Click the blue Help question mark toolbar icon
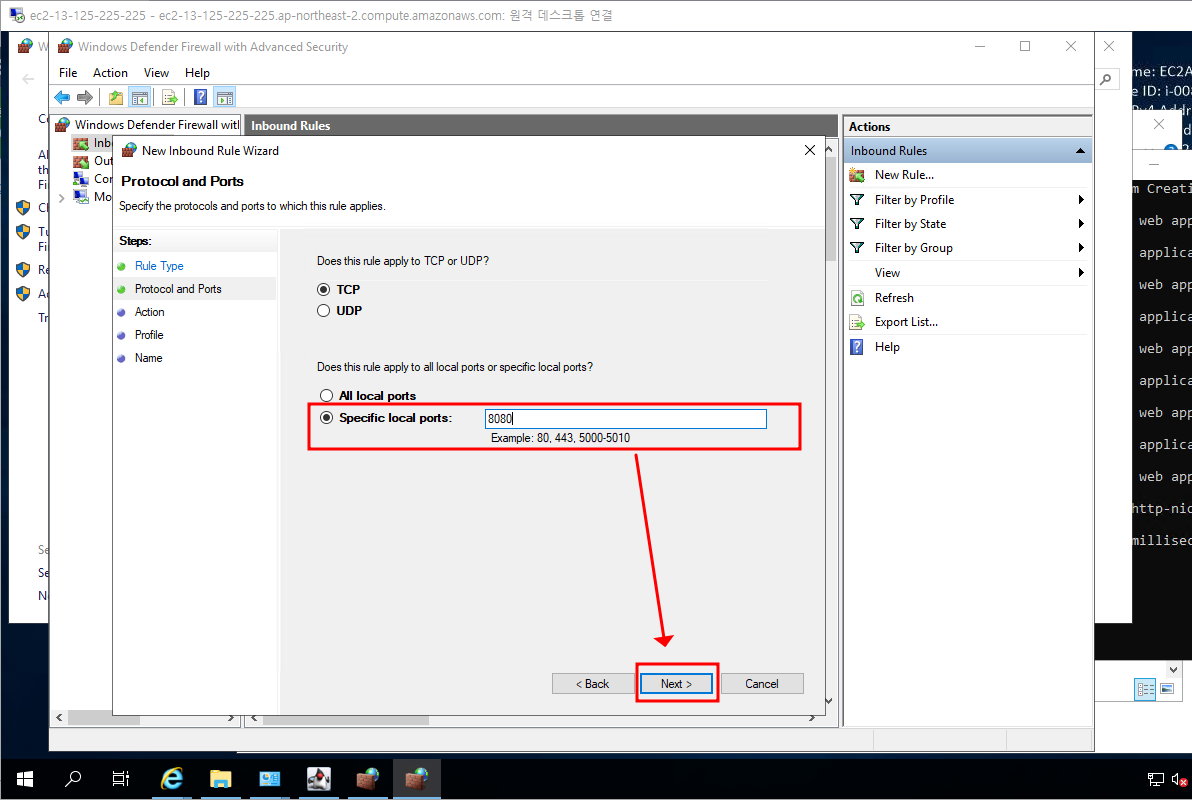Viewport: 1192px width, 800px height. point(201,97)
